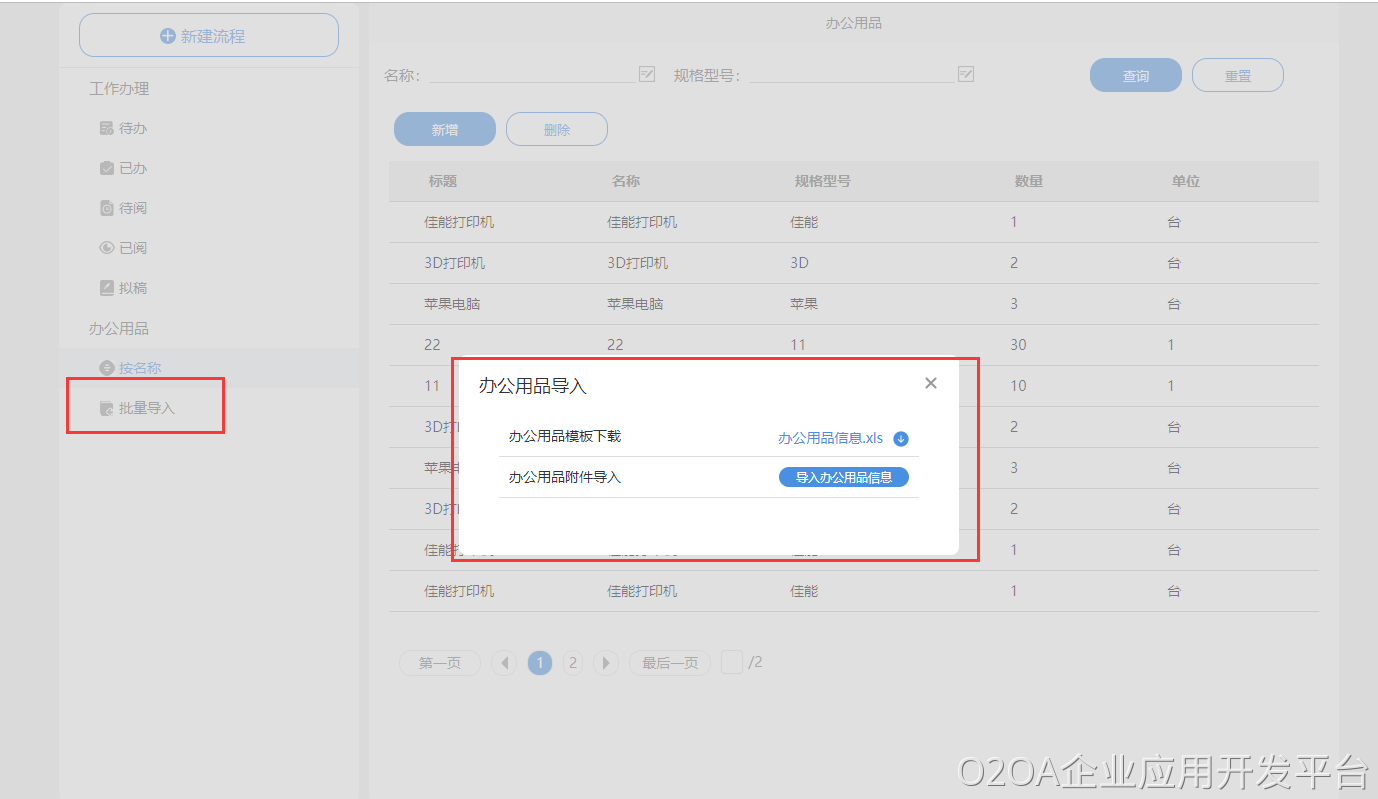This screenshot has height=799, width=1378.
Task: Click the 最后一页 pagination button
Action: [x=669, y=663]
